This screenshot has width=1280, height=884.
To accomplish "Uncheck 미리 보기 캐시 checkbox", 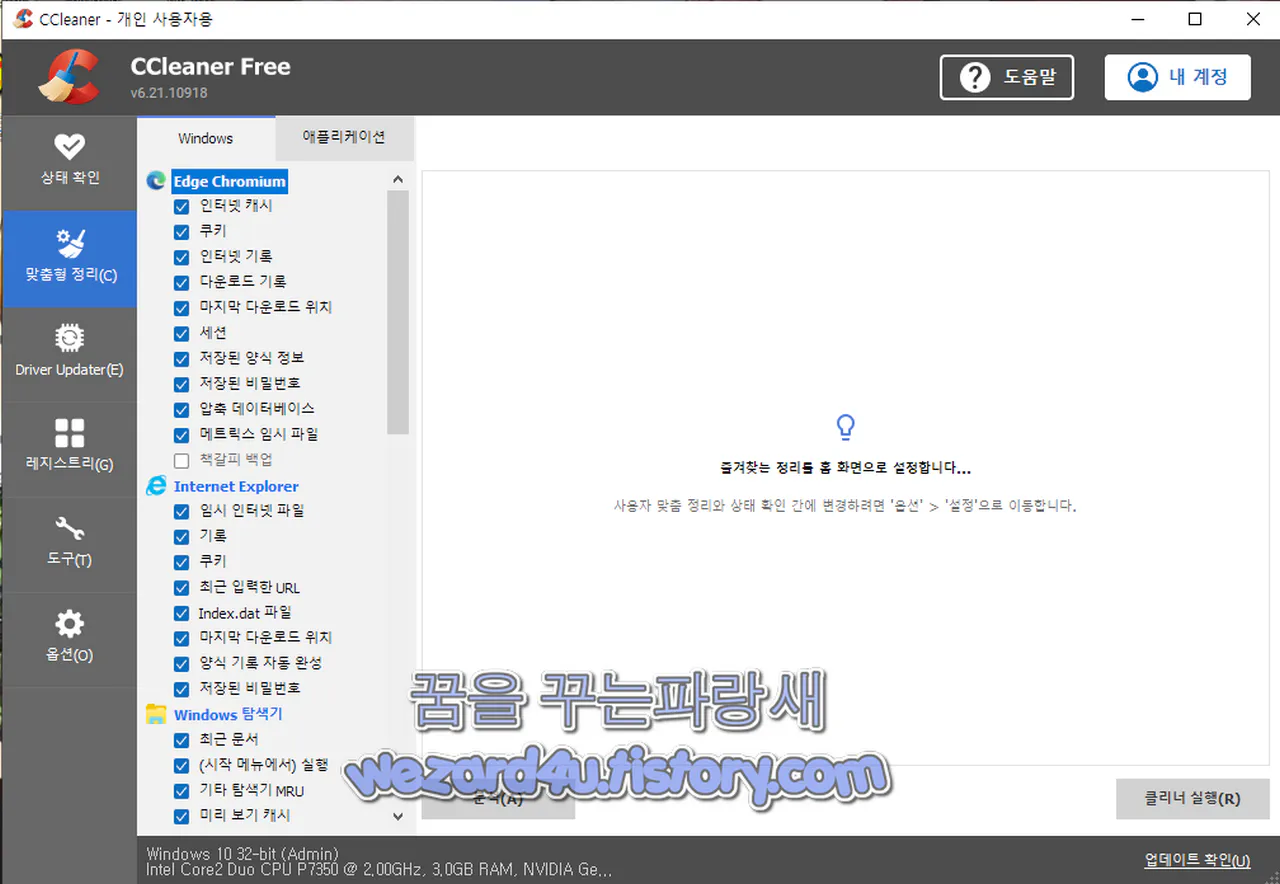I will [181, 816].
